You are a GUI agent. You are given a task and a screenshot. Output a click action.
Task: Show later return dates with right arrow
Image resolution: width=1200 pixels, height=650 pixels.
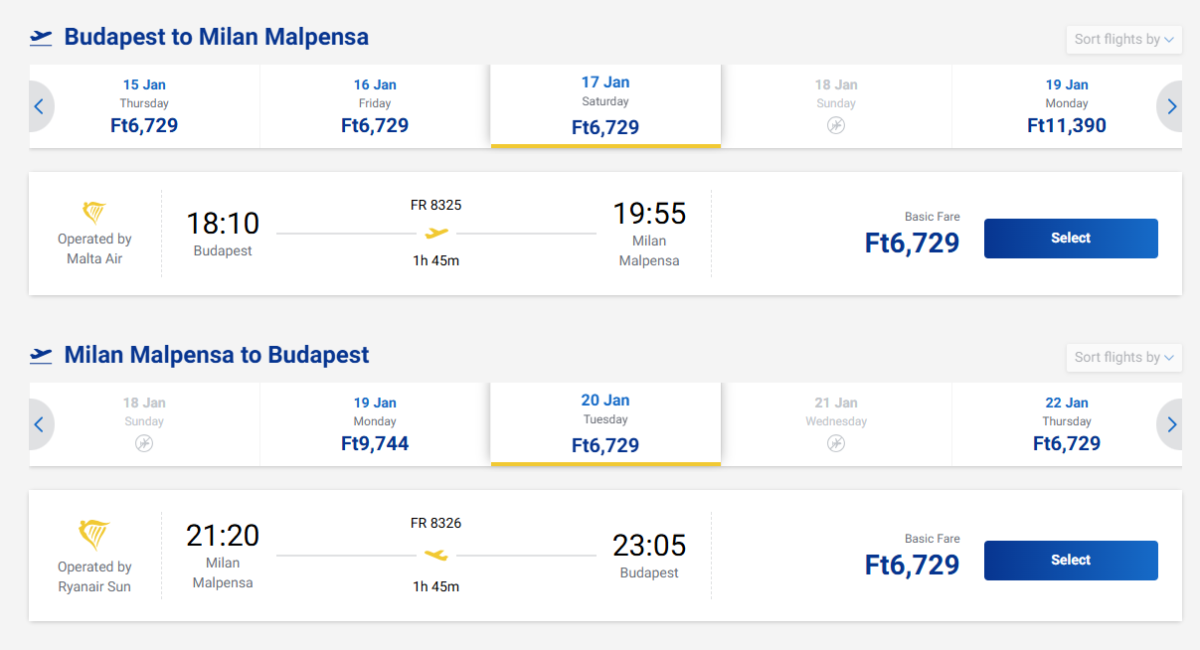1170,425
